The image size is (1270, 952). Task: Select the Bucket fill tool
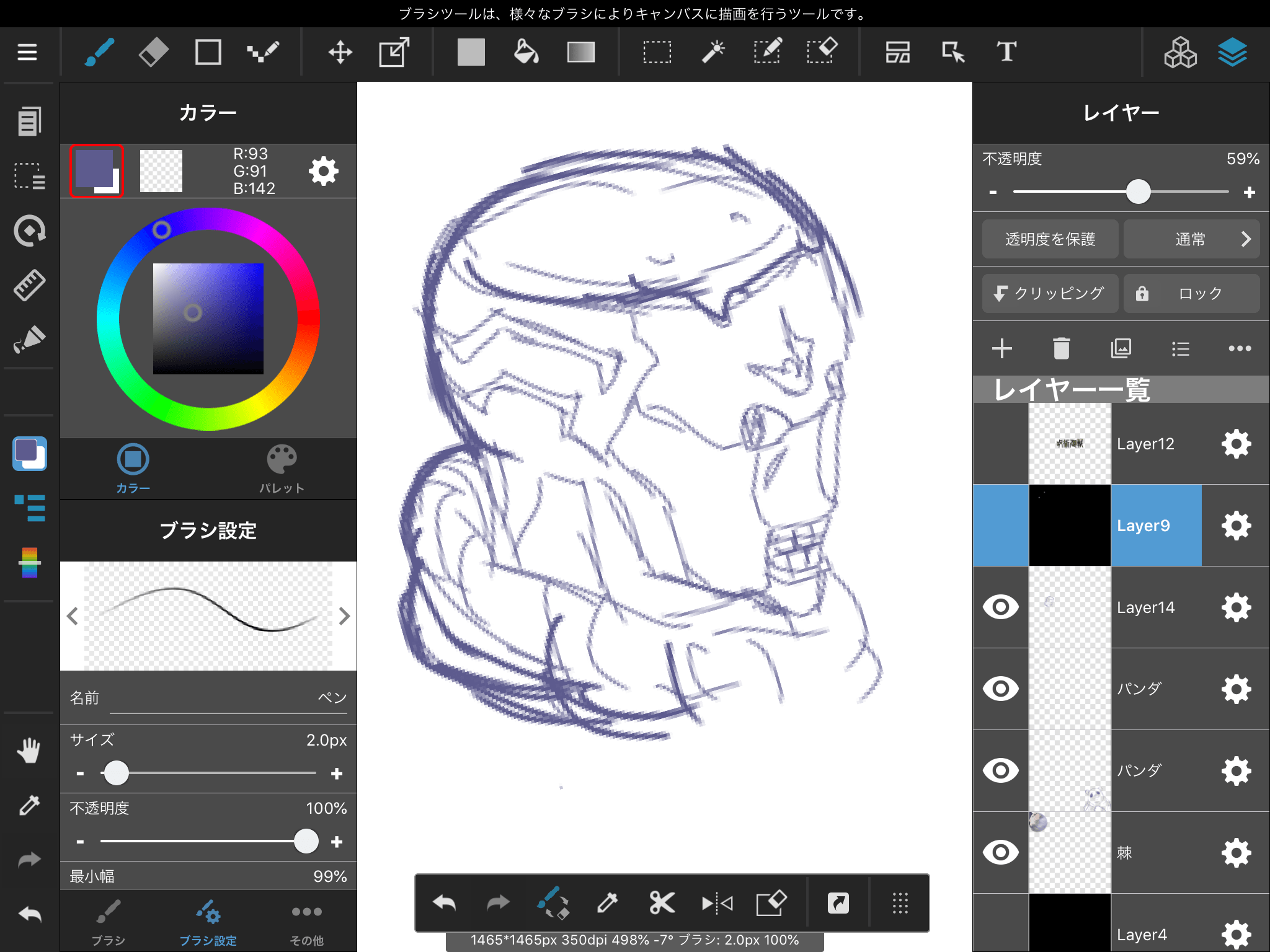[526, 52]
